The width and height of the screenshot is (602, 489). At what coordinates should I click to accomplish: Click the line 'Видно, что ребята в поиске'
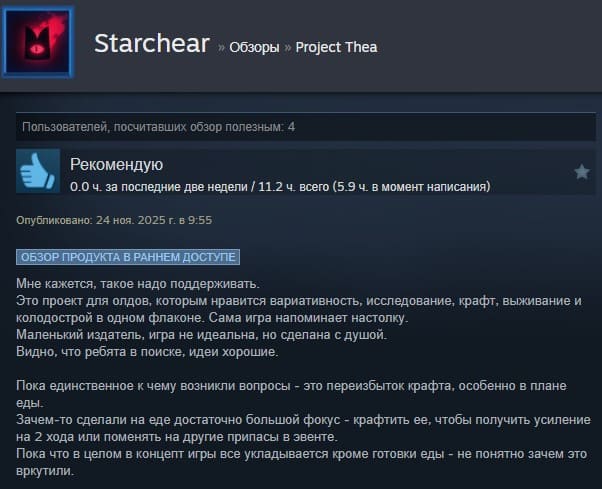pos(147,352)
